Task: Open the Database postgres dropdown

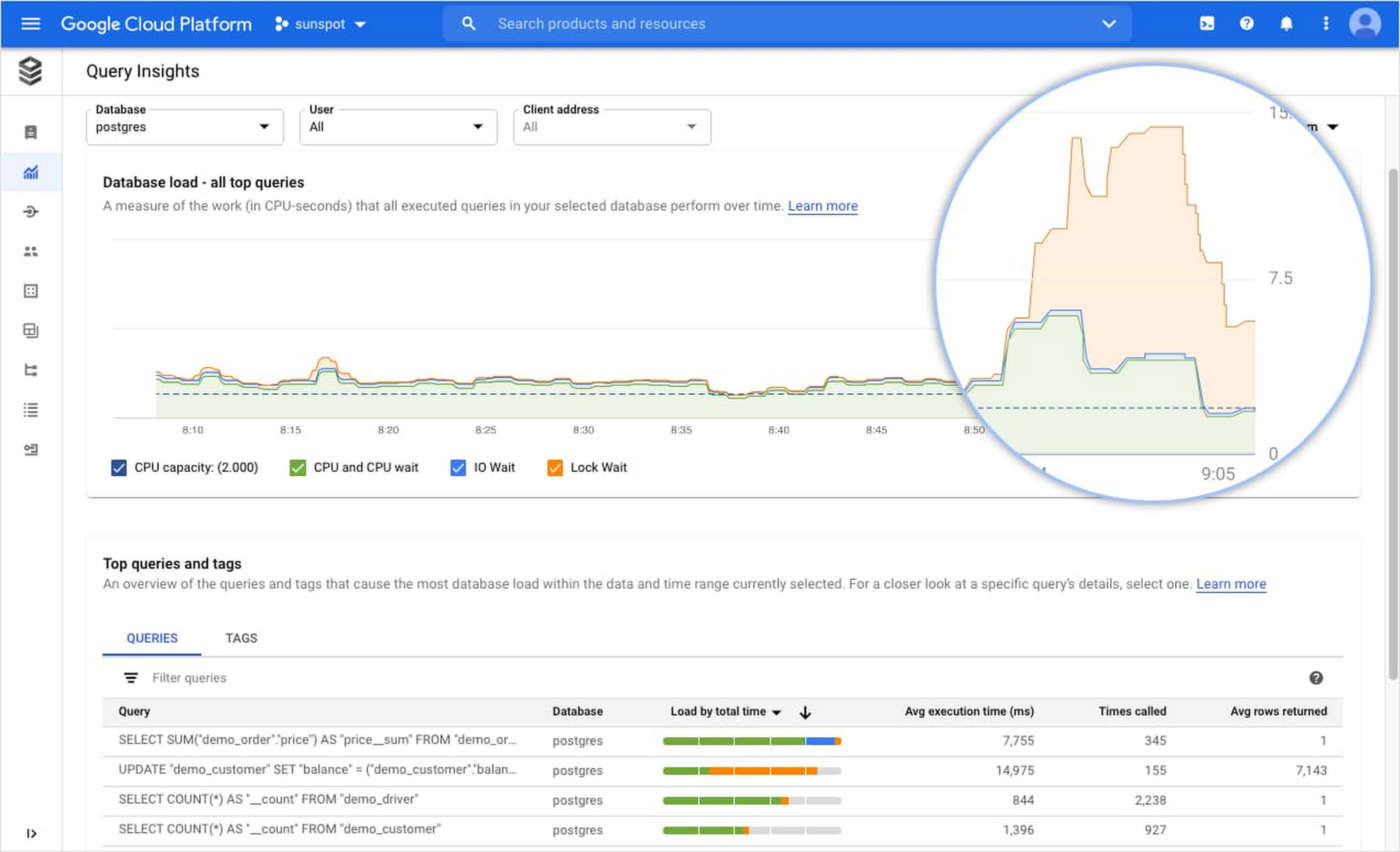Action: pos(184,127)
